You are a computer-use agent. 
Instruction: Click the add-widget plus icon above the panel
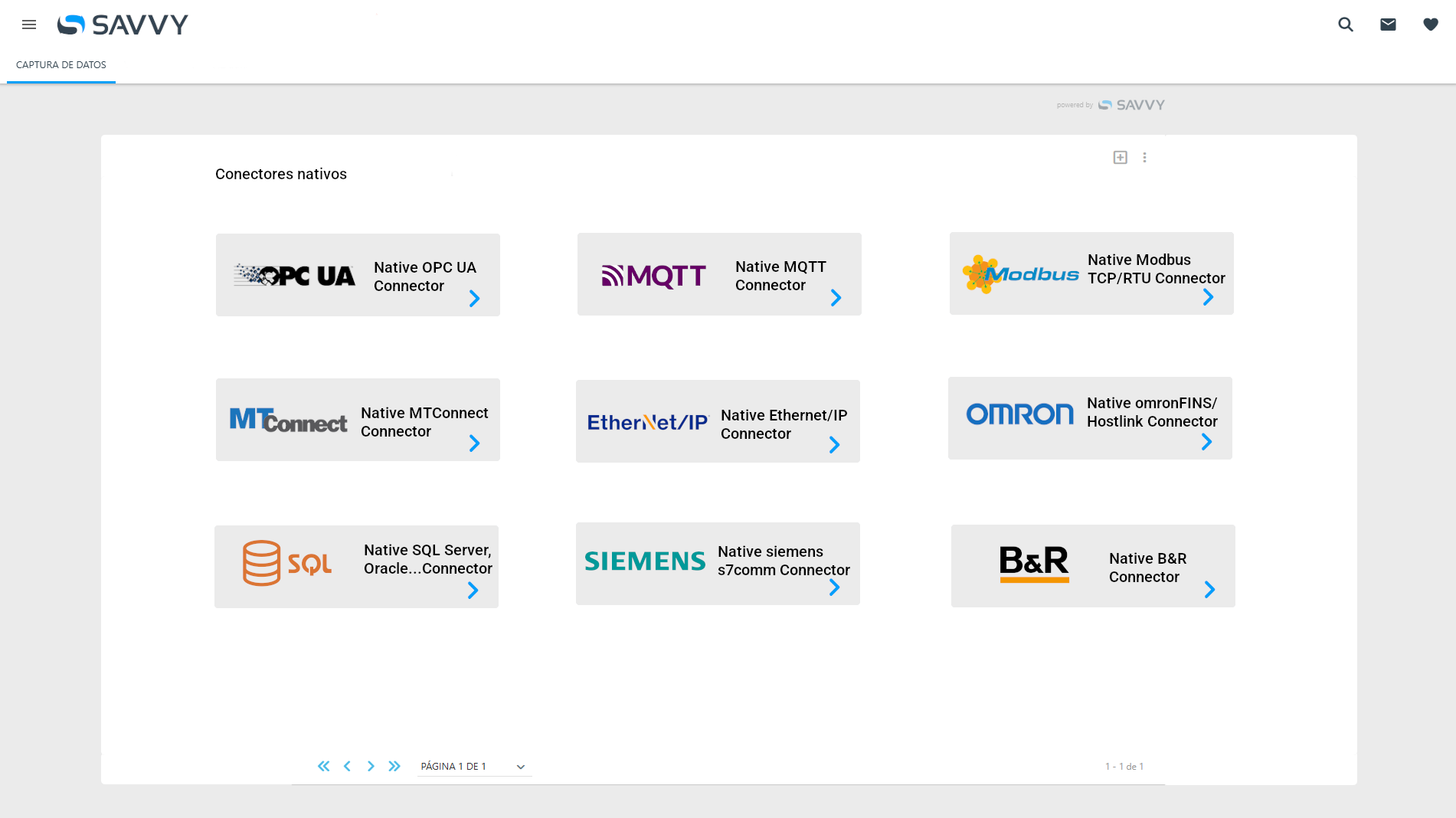(x=1120, y=157)
